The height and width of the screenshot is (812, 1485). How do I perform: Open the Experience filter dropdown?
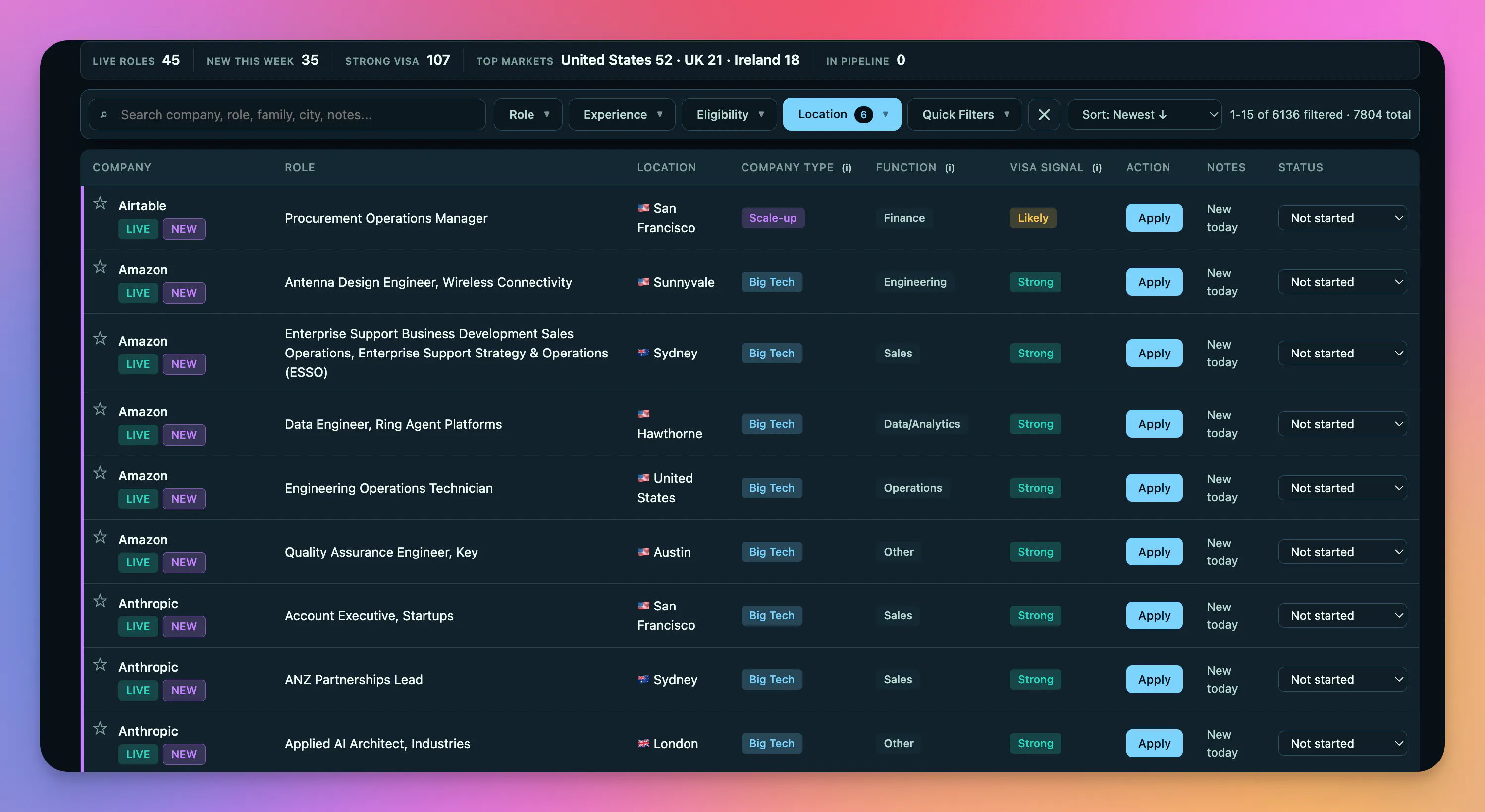tap(622, 115)
